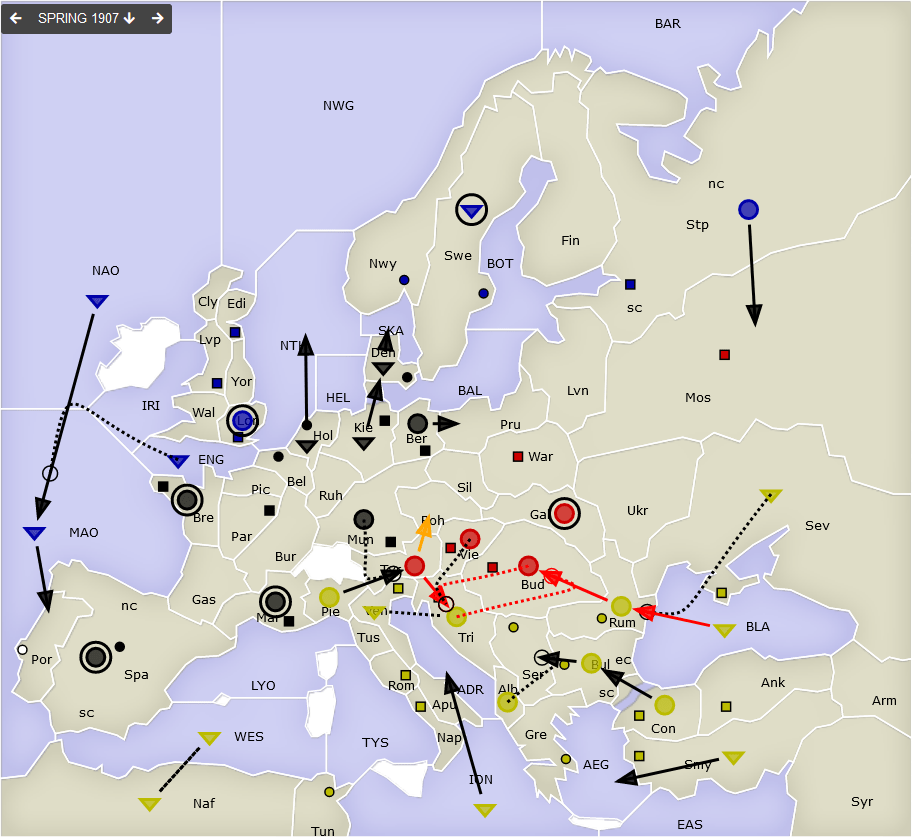912x837 pixels.
Task: Click the red supply center in Warsaw
Action: pos(517,457)
